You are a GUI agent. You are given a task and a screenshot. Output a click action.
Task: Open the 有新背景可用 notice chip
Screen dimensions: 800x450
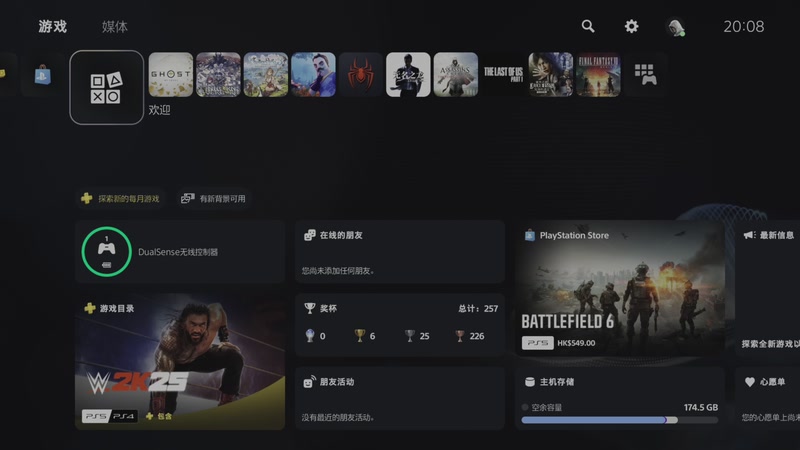(x=213, y=198)
